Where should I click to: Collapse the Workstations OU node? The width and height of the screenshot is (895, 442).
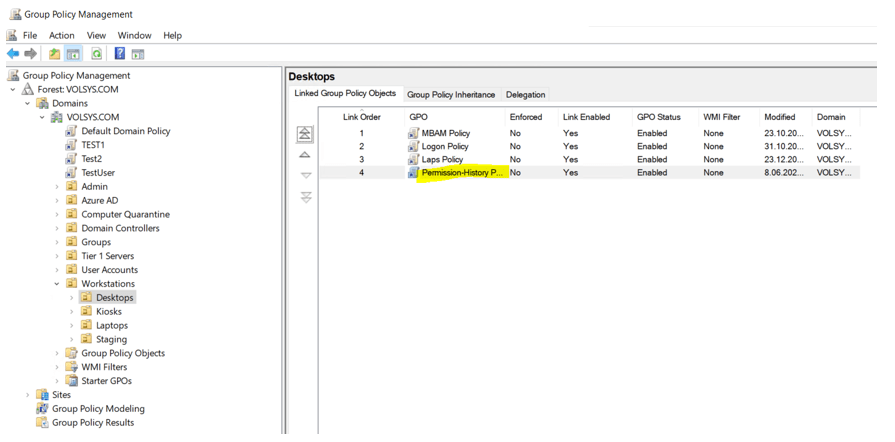(57, 284)
